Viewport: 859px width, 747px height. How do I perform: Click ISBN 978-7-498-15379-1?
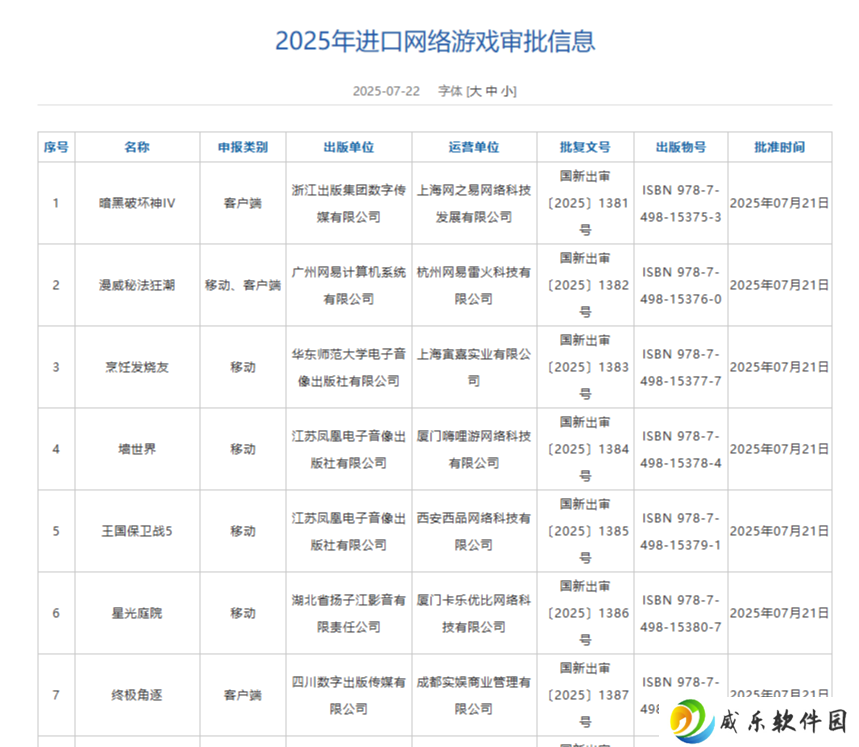pos(681,532)
